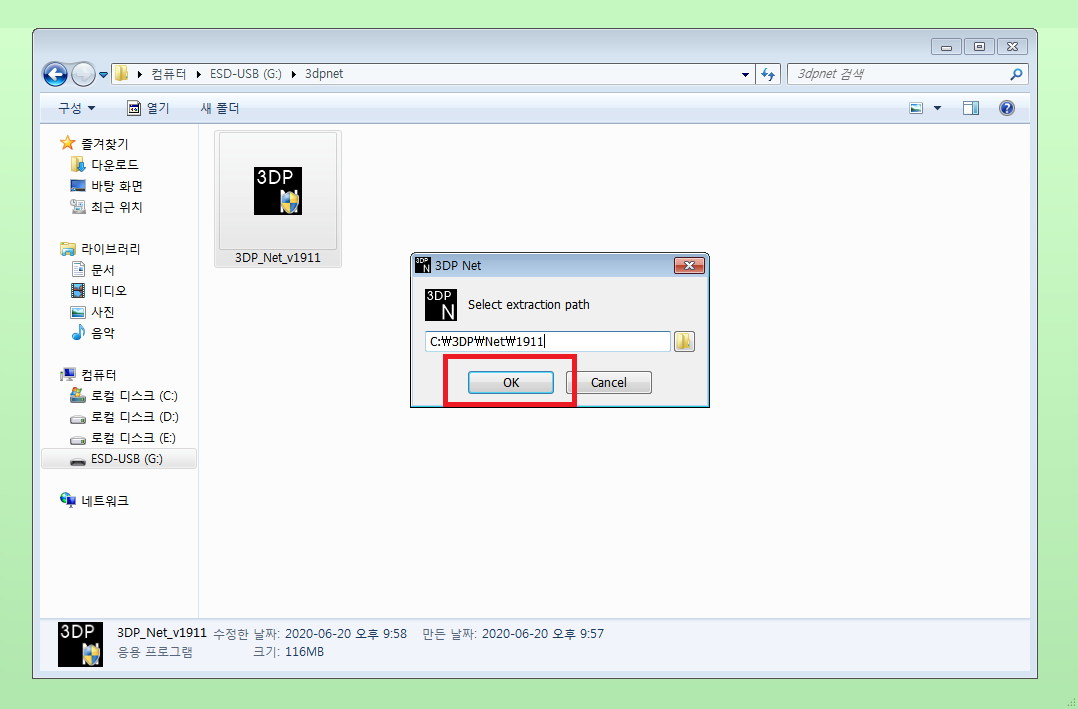Screen dimensions: 1078x709
Task: Click the 다운로드 folder icon
Action: [x=78, y=164]
